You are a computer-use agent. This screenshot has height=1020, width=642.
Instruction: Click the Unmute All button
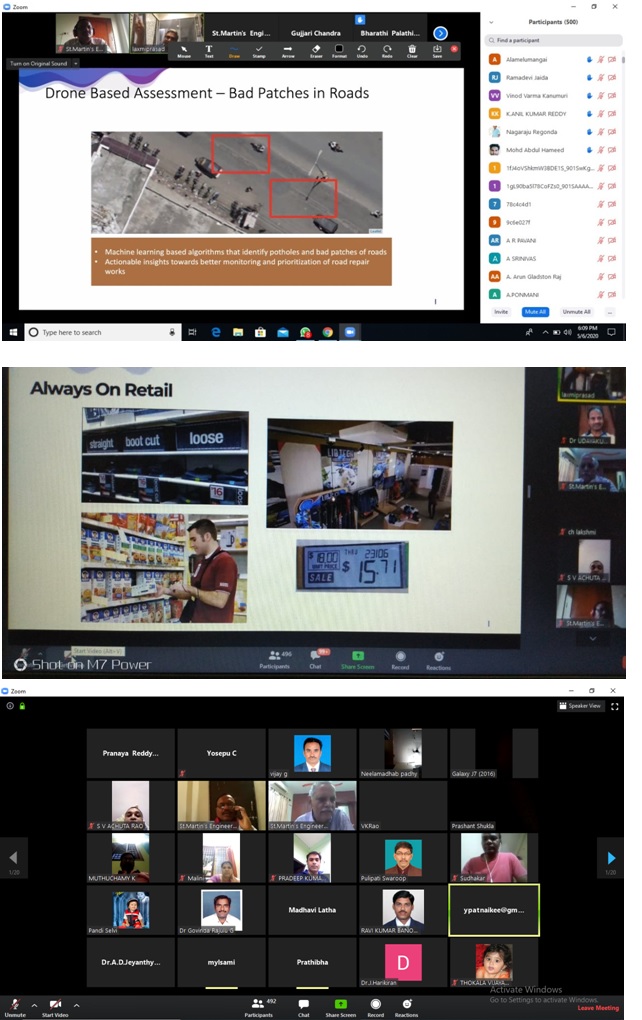[576, 312]
